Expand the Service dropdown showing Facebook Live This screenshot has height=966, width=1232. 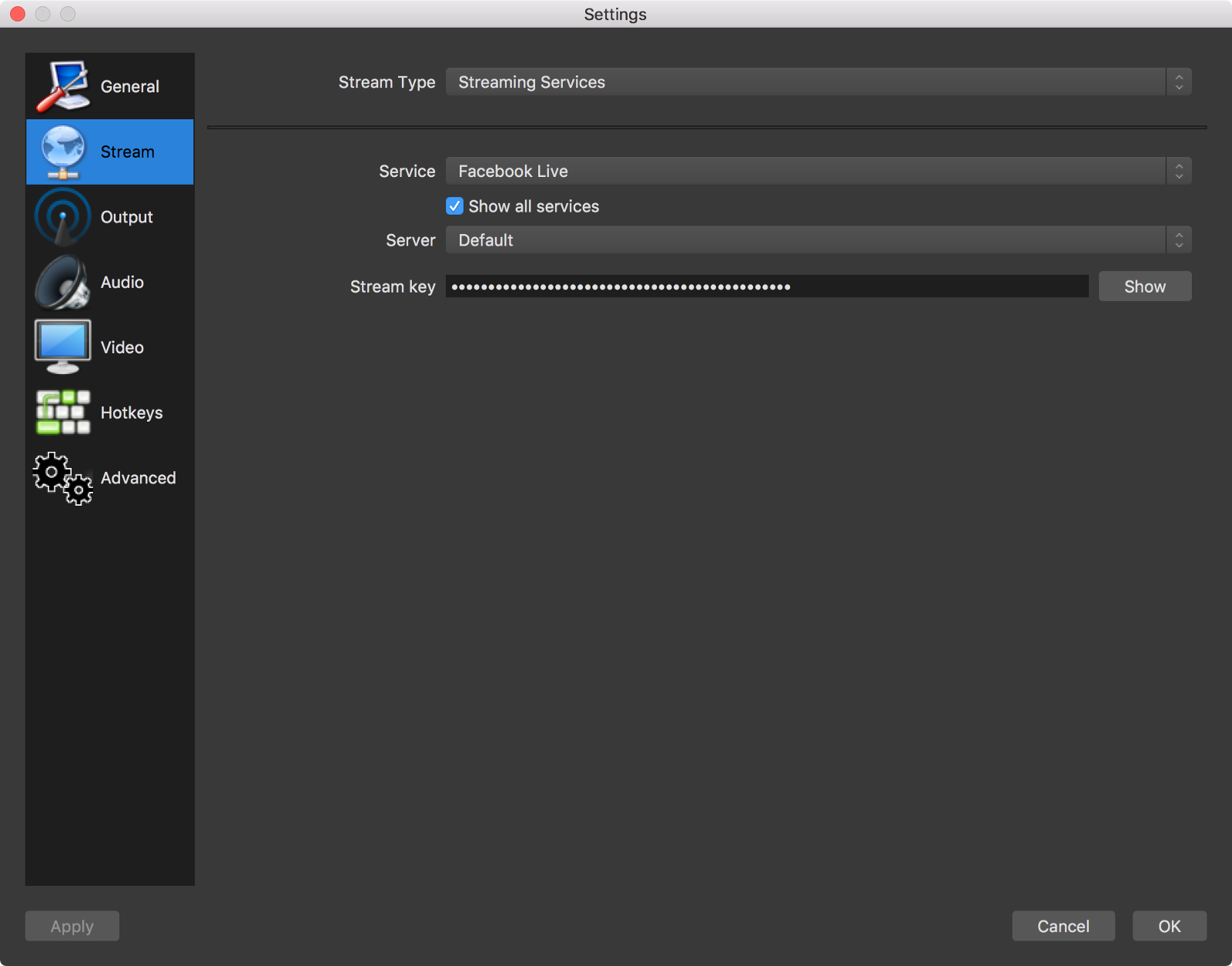[818, 171]
